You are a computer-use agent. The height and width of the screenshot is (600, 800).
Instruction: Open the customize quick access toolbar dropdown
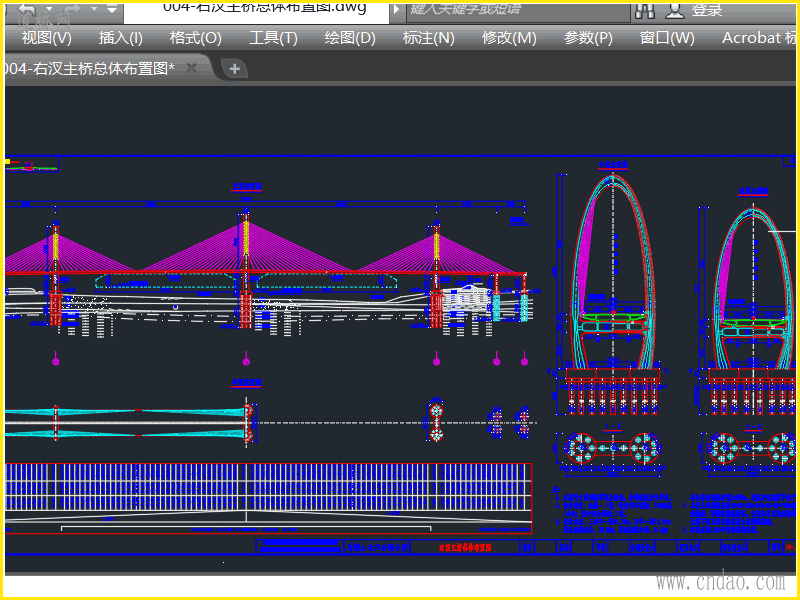pyautogui.click(x=112, y=9)
